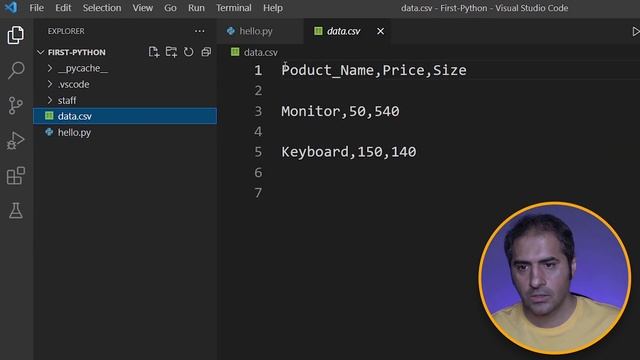Image resolution: width=640 pixels, height=360 pixels.
Task: Refresh the Explorer file tree
Action: click(x=189, y=52)
